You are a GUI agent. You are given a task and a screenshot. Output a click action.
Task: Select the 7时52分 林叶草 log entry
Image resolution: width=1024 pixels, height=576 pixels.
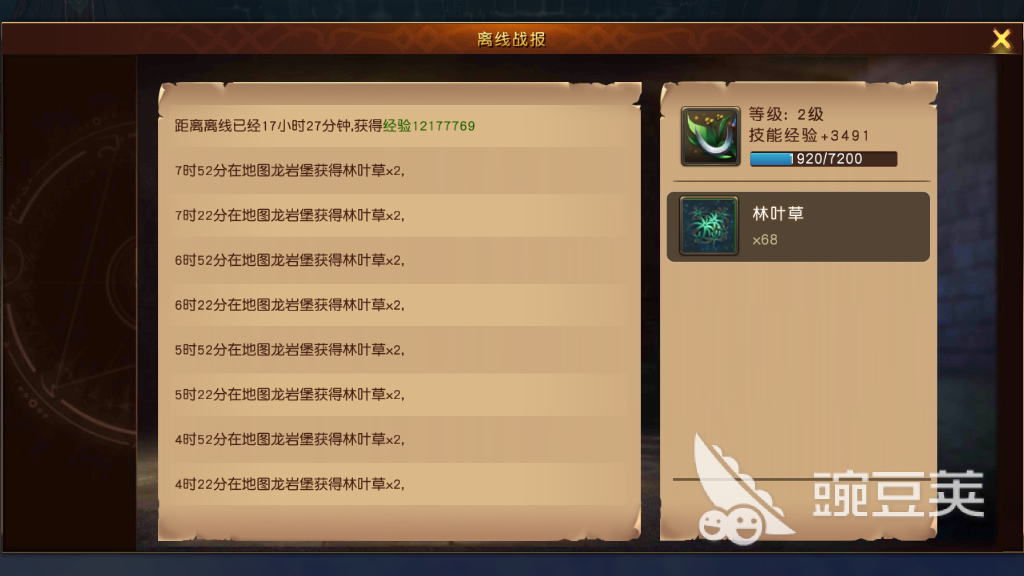tap(400, 170)
